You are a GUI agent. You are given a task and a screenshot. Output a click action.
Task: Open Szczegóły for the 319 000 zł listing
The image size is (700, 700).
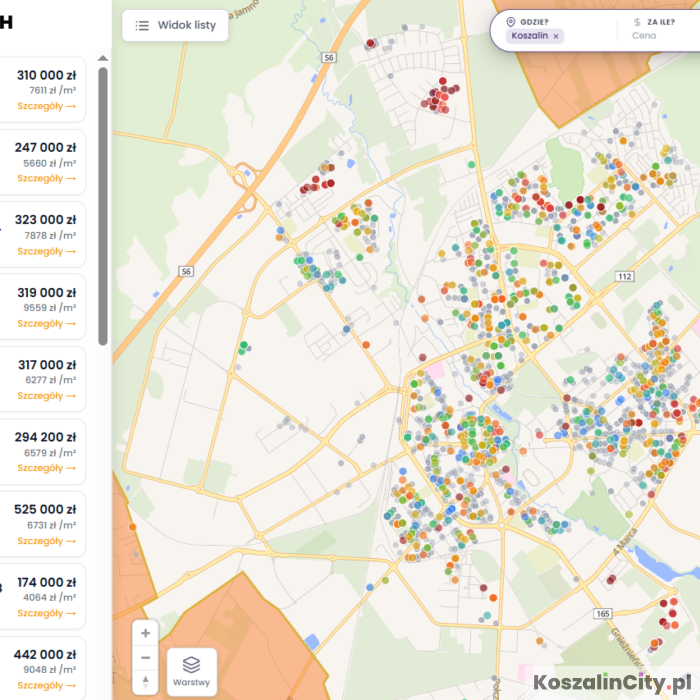point(46,323)
